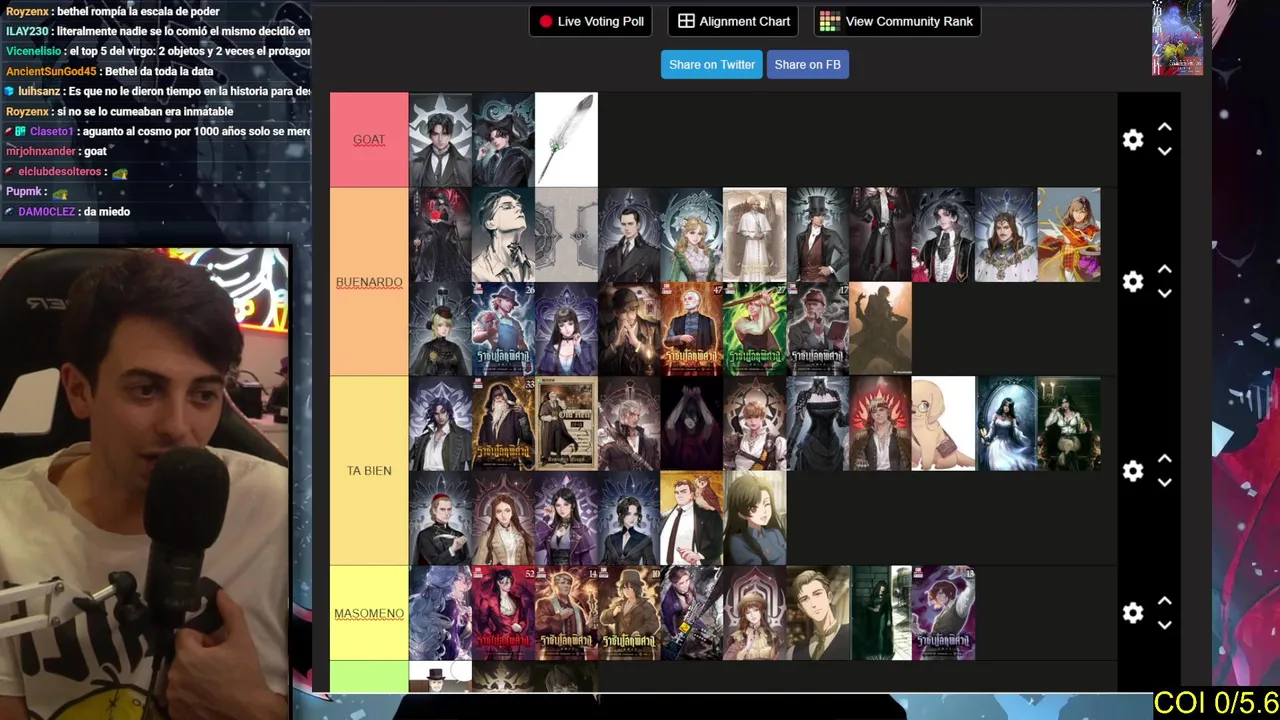This screenshot has height=720, width=1280.
Task: Move MASOMENO row down
Action: click(x=1164, y=624)
